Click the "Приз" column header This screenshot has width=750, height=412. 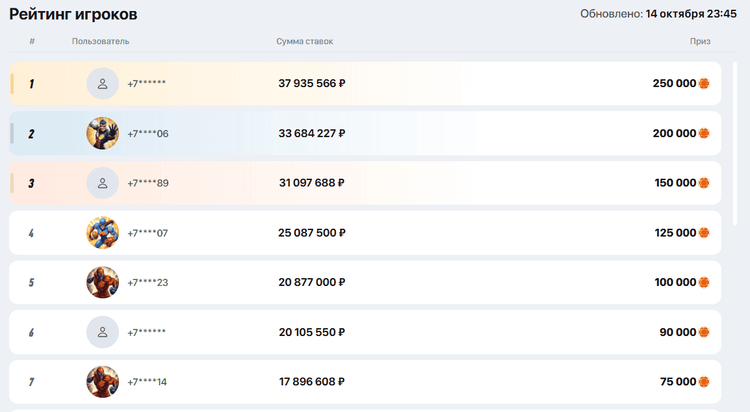[700, 41]
